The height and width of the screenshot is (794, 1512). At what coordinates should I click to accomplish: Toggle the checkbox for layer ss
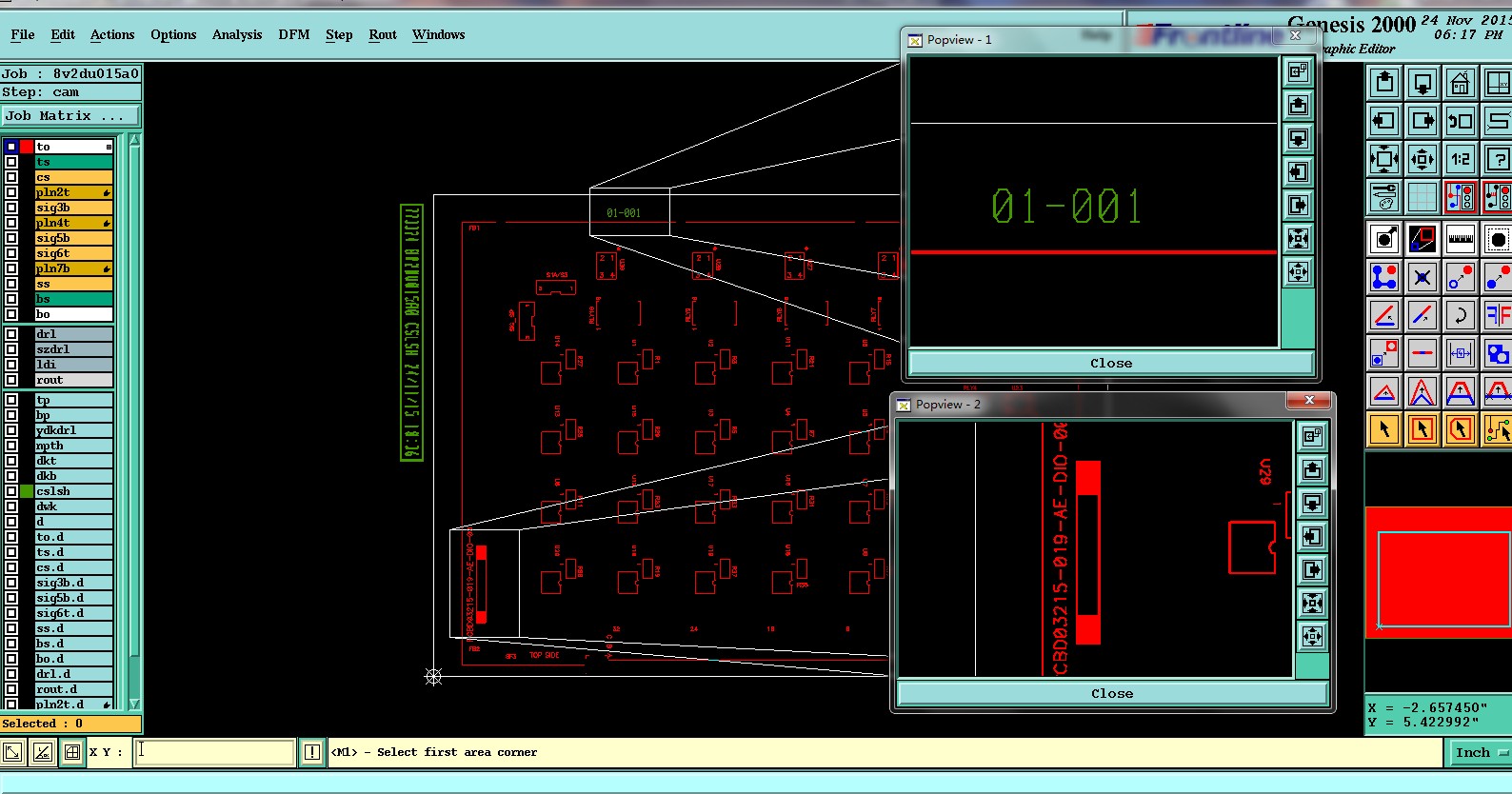[11, 284]
